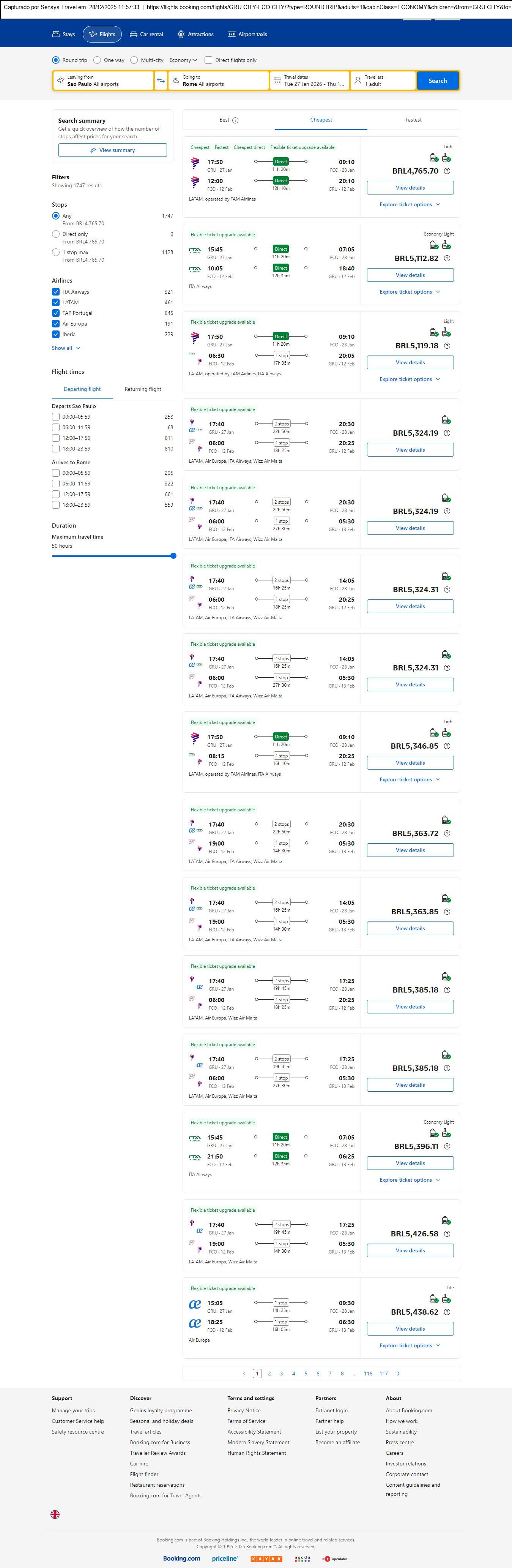The height and width of the screenshot is (1568, 512).
Task: Click the swap origin and destination arrows icon
Action: 161,81
